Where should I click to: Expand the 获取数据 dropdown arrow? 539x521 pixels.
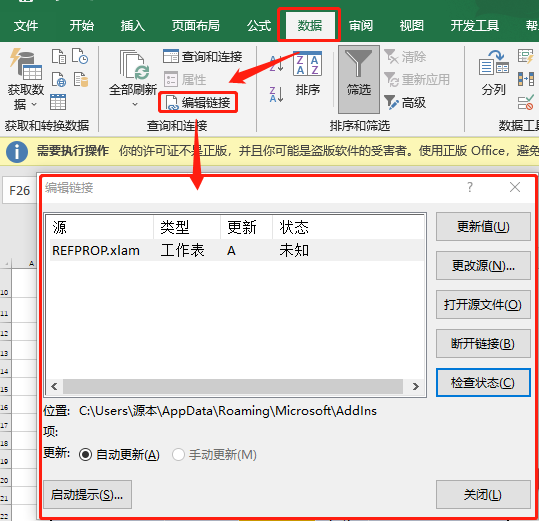click(34, 104)
